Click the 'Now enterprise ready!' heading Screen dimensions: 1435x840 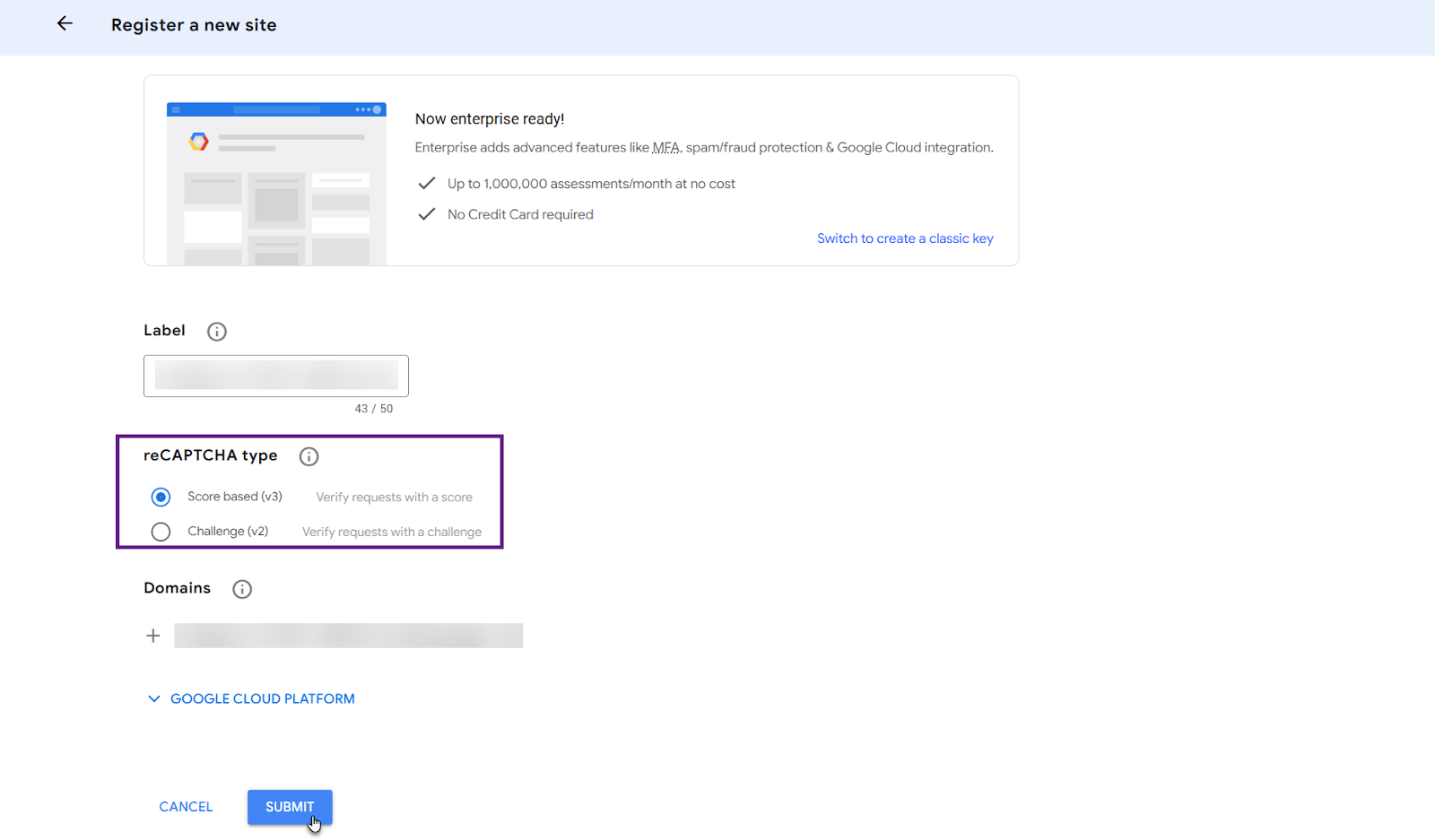[x=490, y=119]
